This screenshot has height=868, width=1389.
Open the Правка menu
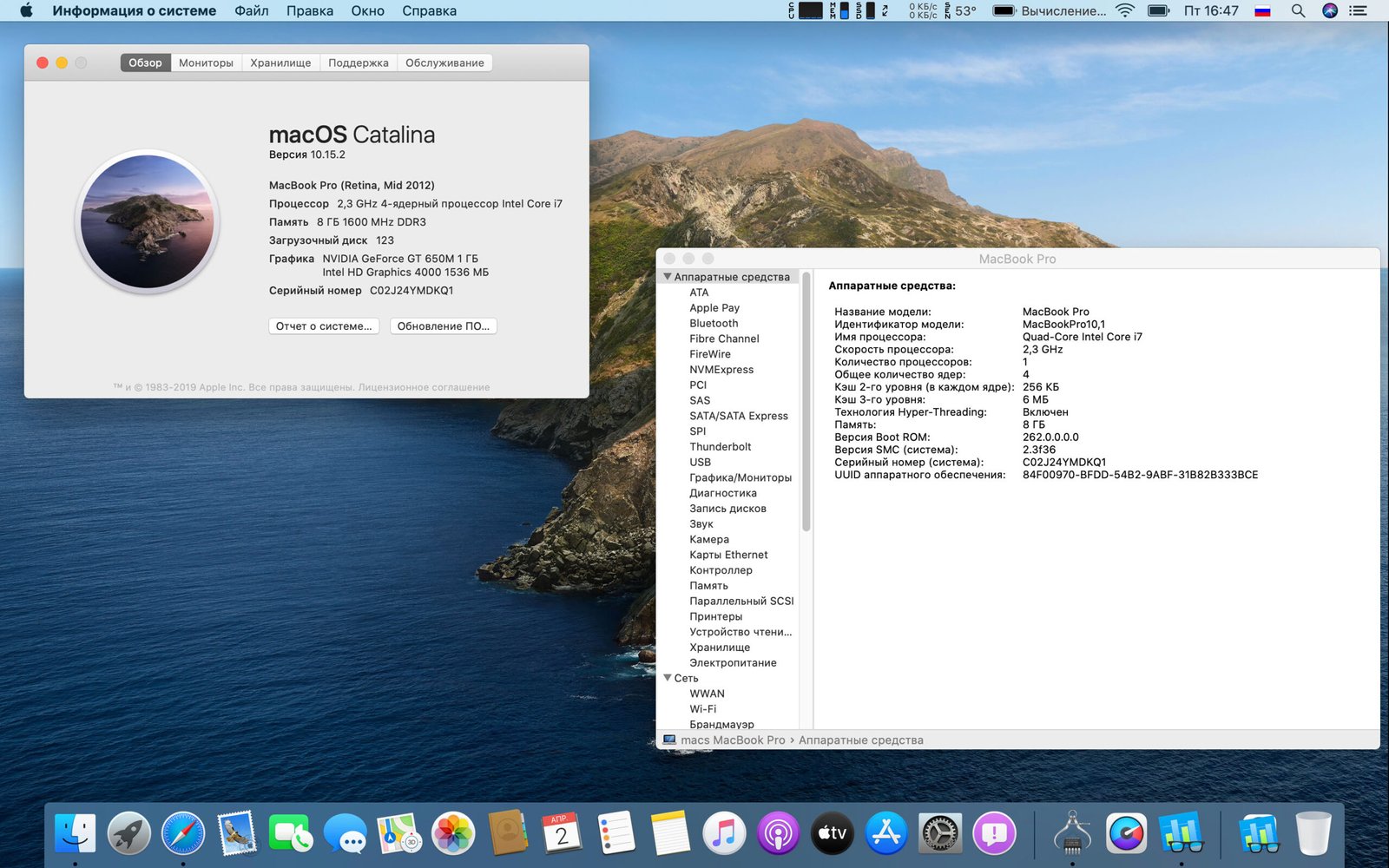[310, 10]
